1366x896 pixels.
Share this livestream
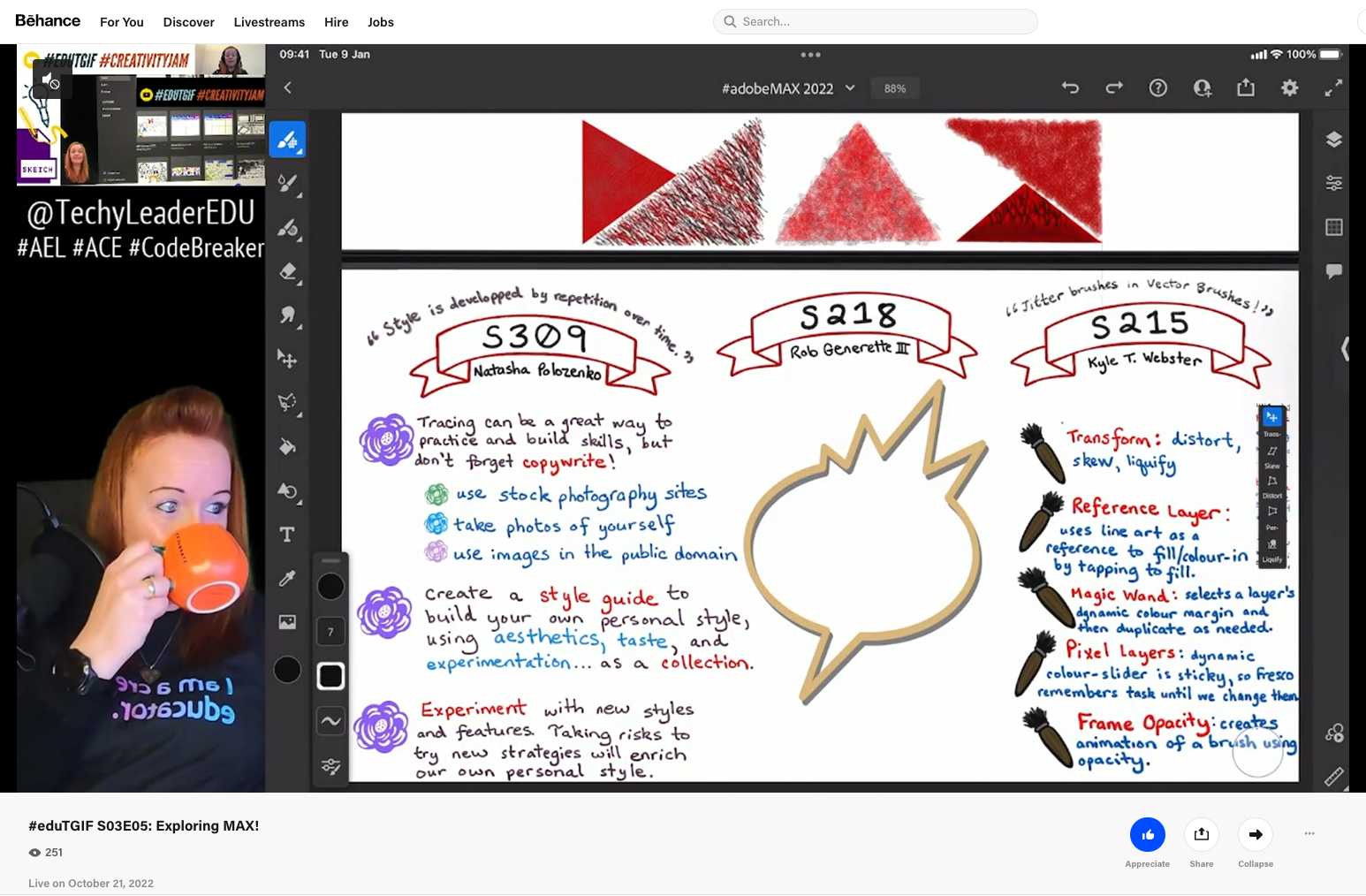tap(1202, 834)
